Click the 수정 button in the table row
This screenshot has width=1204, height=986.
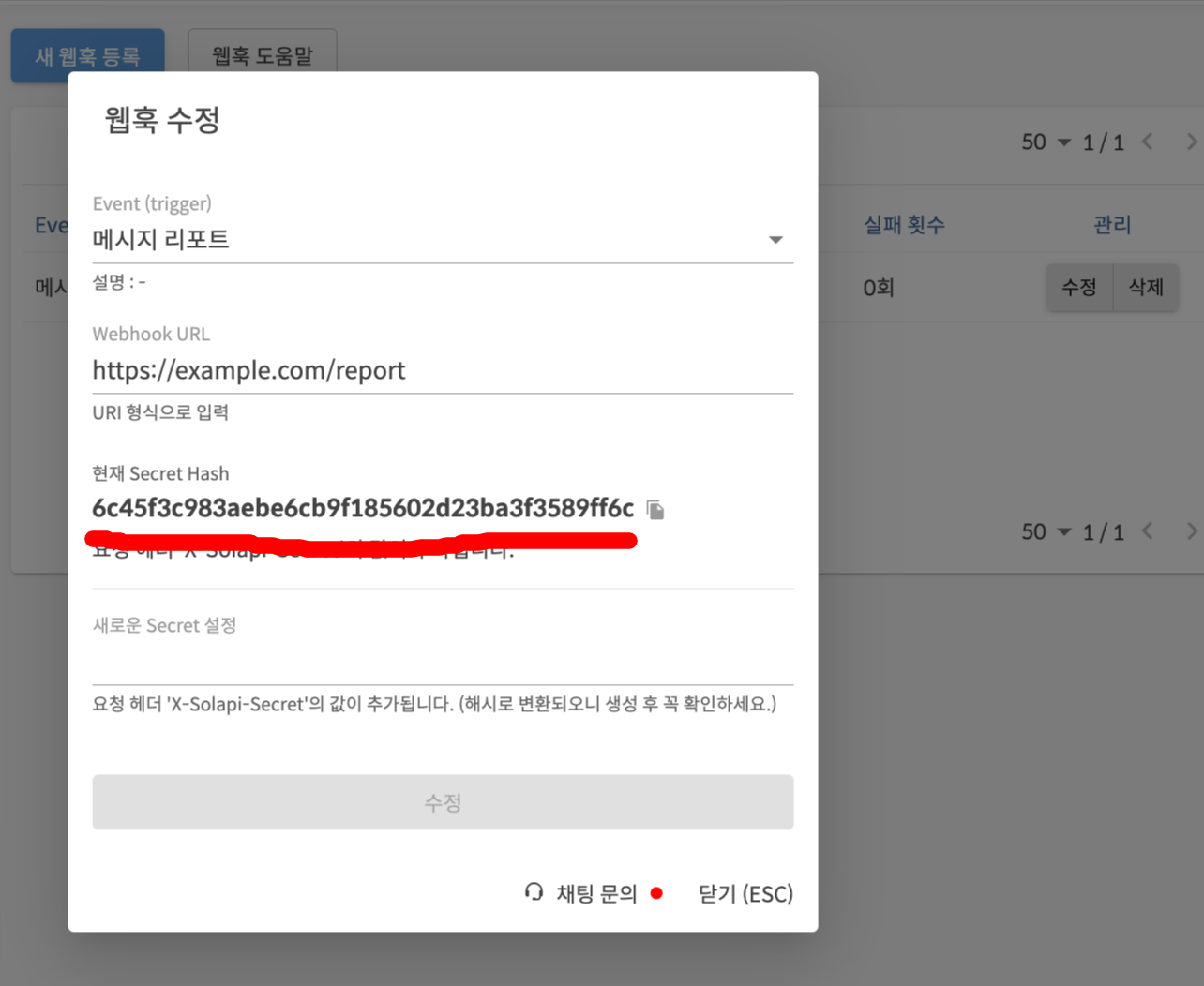(1078, 287)
